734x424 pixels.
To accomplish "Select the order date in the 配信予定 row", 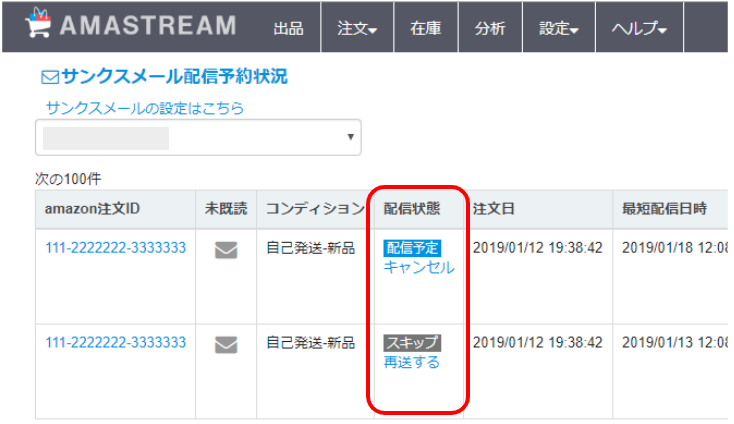I will [x=537, y=248].
